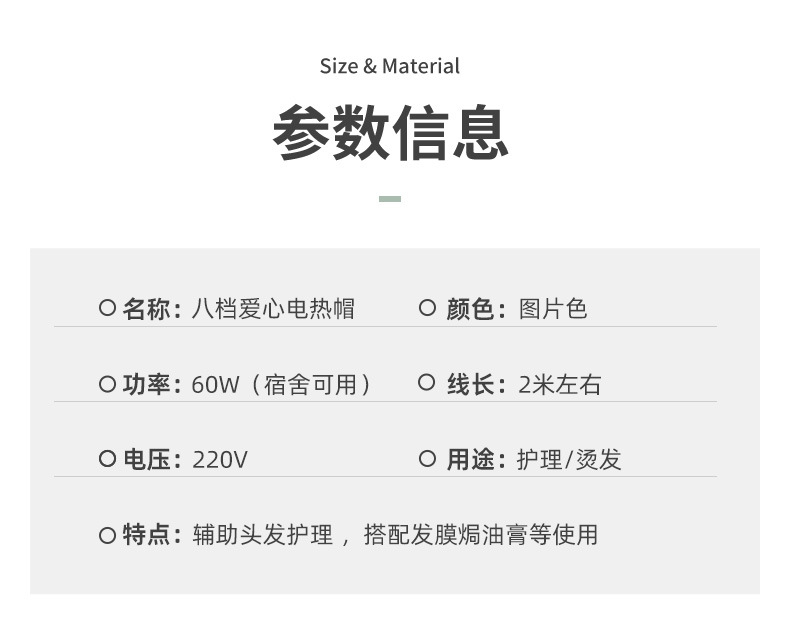Click the text 搭配发膜焗油膏等使用

(481, 535)
